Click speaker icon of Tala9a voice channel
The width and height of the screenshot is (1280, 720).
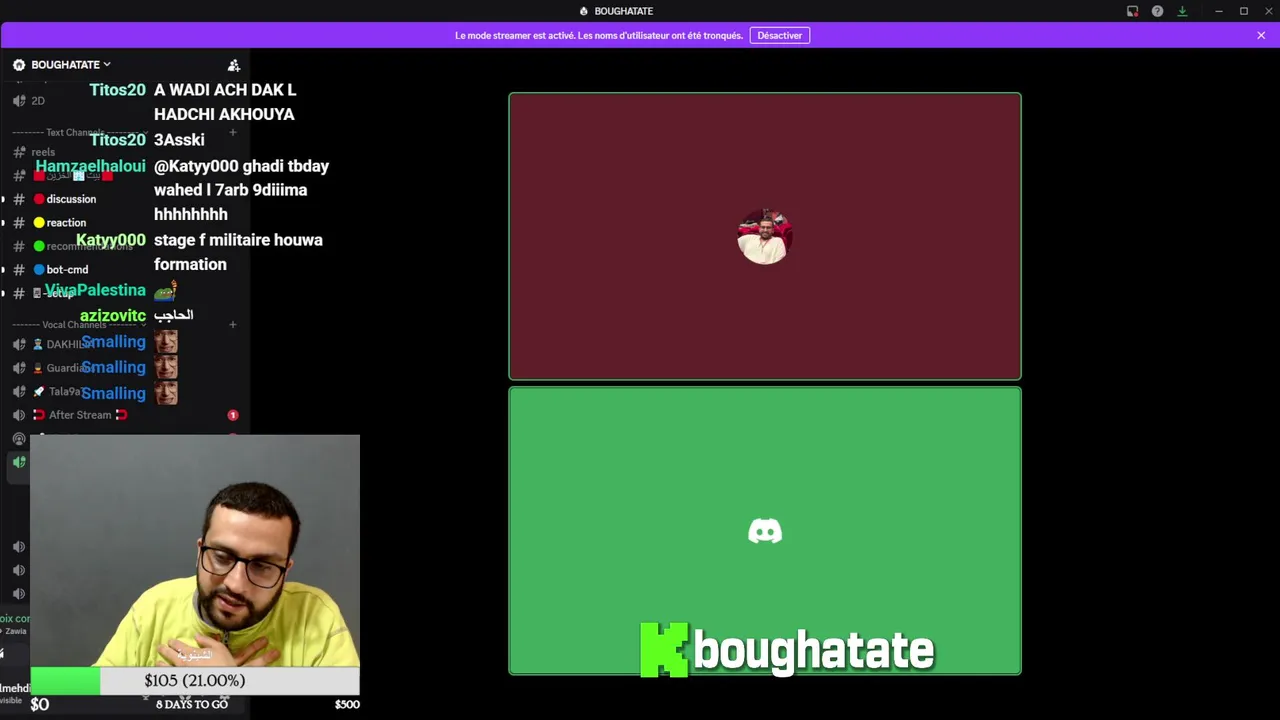click(19, 392)
